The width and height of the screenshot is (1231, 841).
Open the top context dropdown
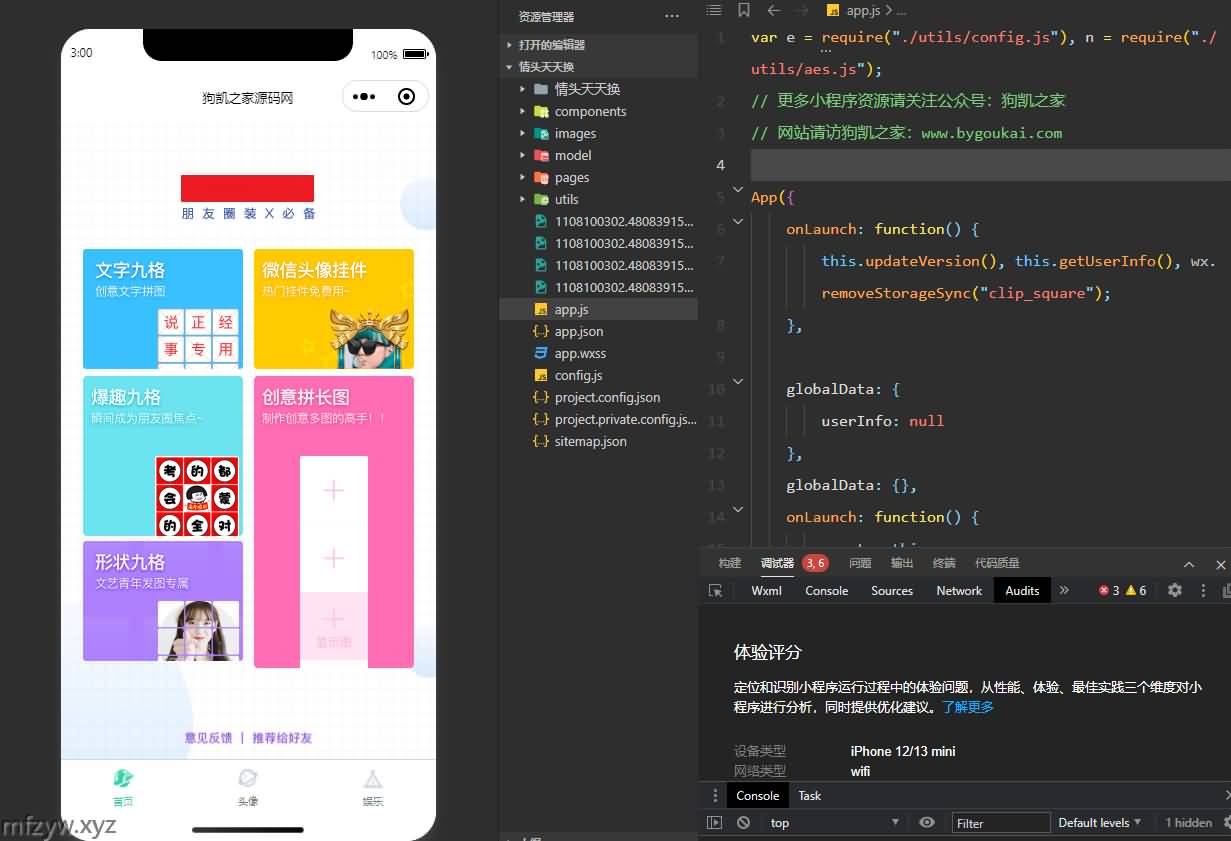click(x=834, y=823)
